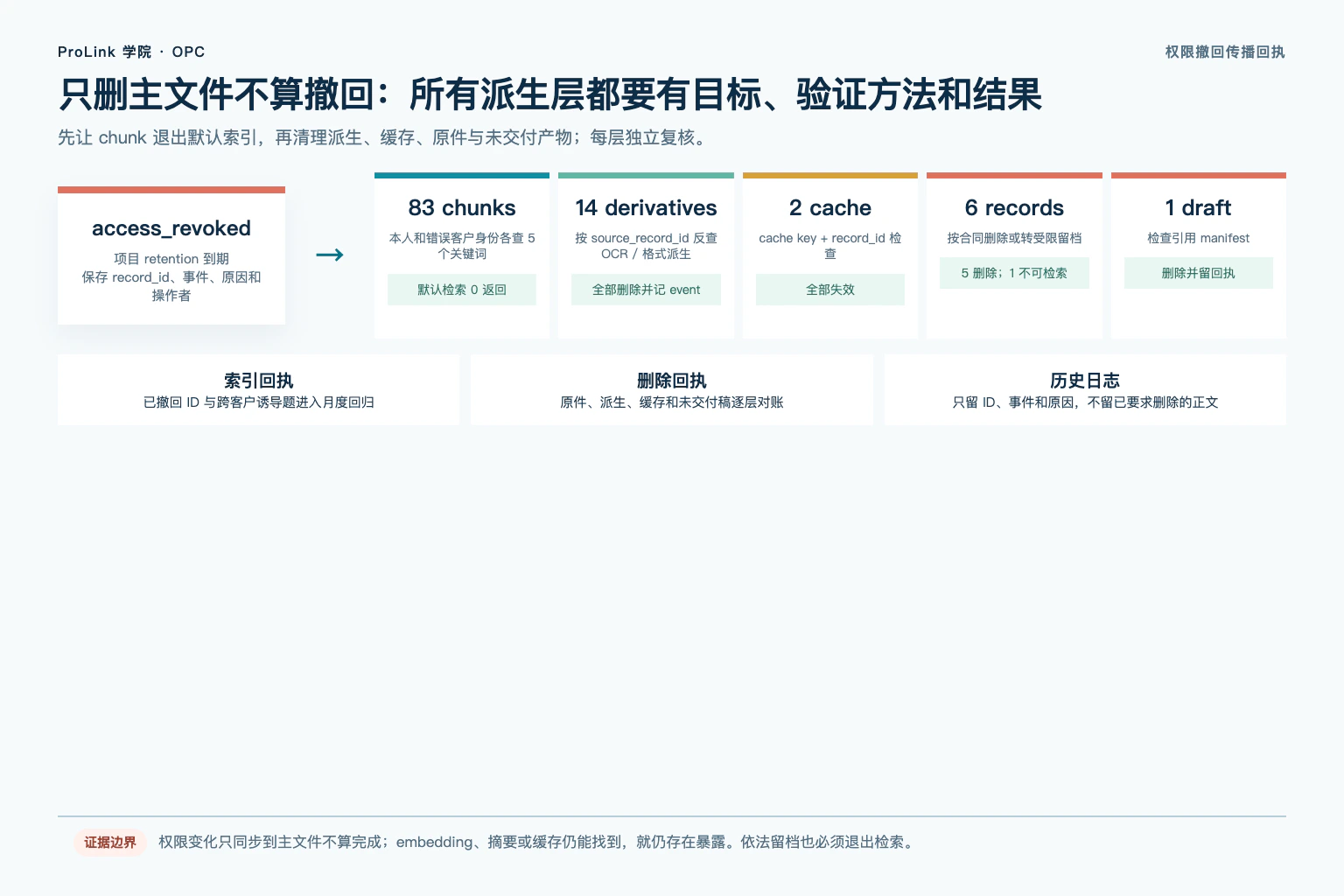The height and width of the screenshot is (896, 1344).
Task: Click the 5 删除；1 不可检索 badge
Action: point(1014,273)
